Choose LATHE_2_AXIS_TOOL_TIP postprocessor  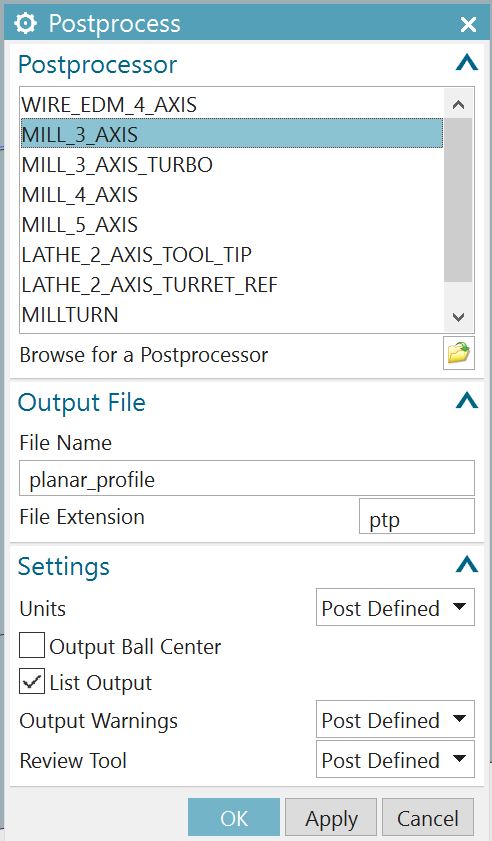tap(232, 254)
